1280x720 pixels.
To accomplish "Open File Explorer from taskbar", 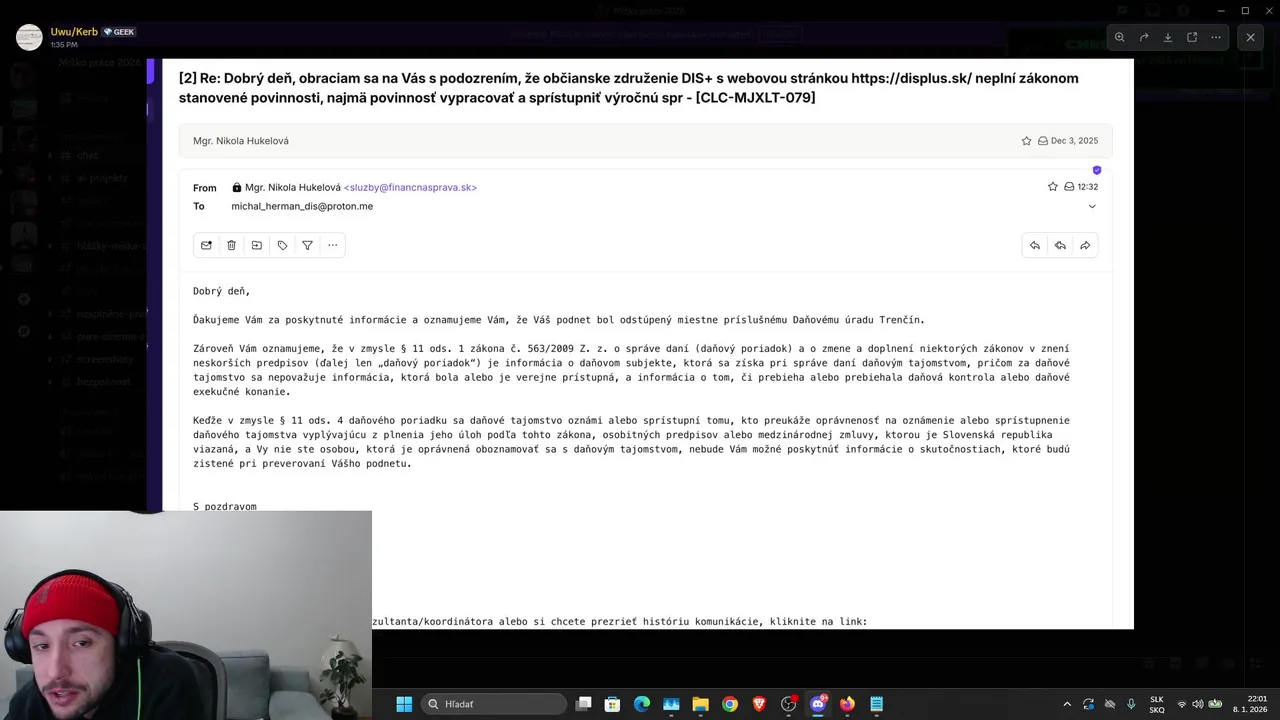I will click(x=700, y=704).
